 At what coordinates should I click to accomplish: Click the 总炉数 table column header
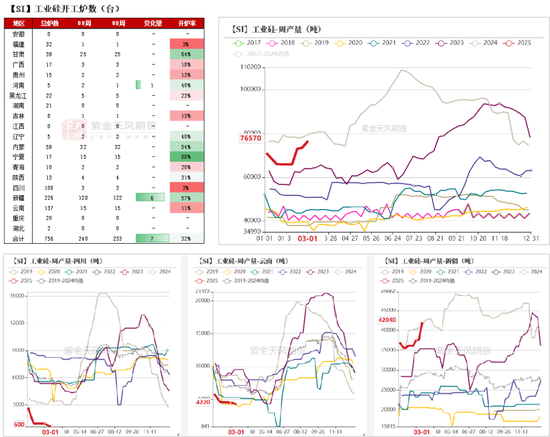[x=49, y=23]
